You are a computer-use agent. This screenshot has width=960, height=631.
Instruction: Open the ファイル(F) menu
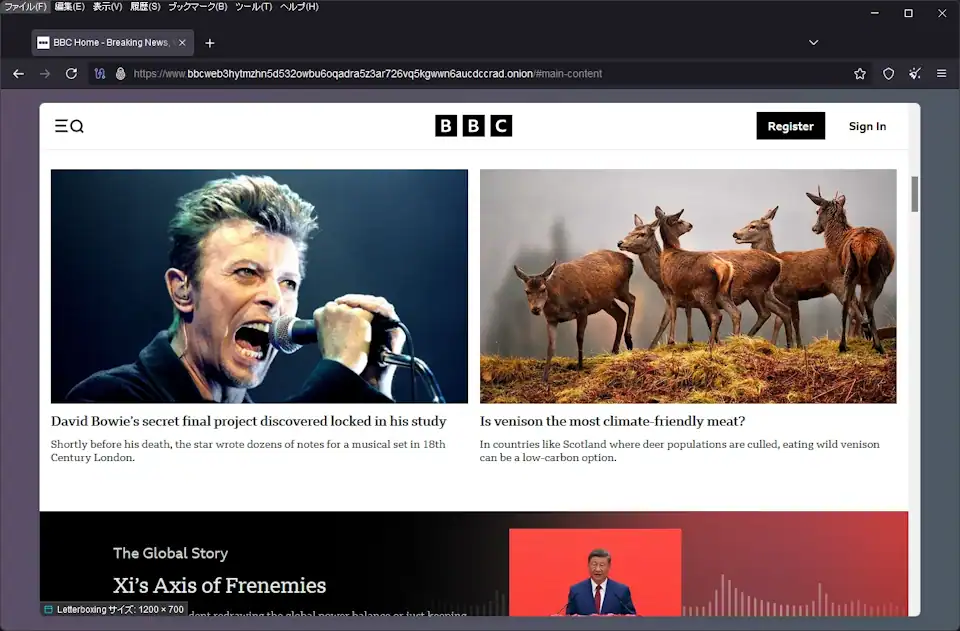[25, 7]
